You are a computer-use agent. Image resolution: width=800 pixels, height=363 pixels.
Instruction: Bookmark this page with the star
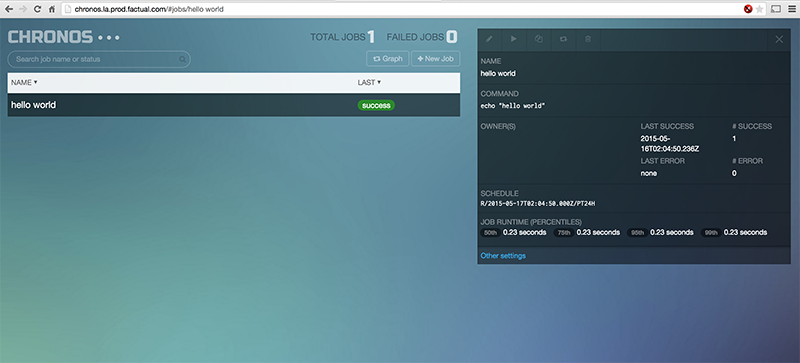tap(760, 9)
